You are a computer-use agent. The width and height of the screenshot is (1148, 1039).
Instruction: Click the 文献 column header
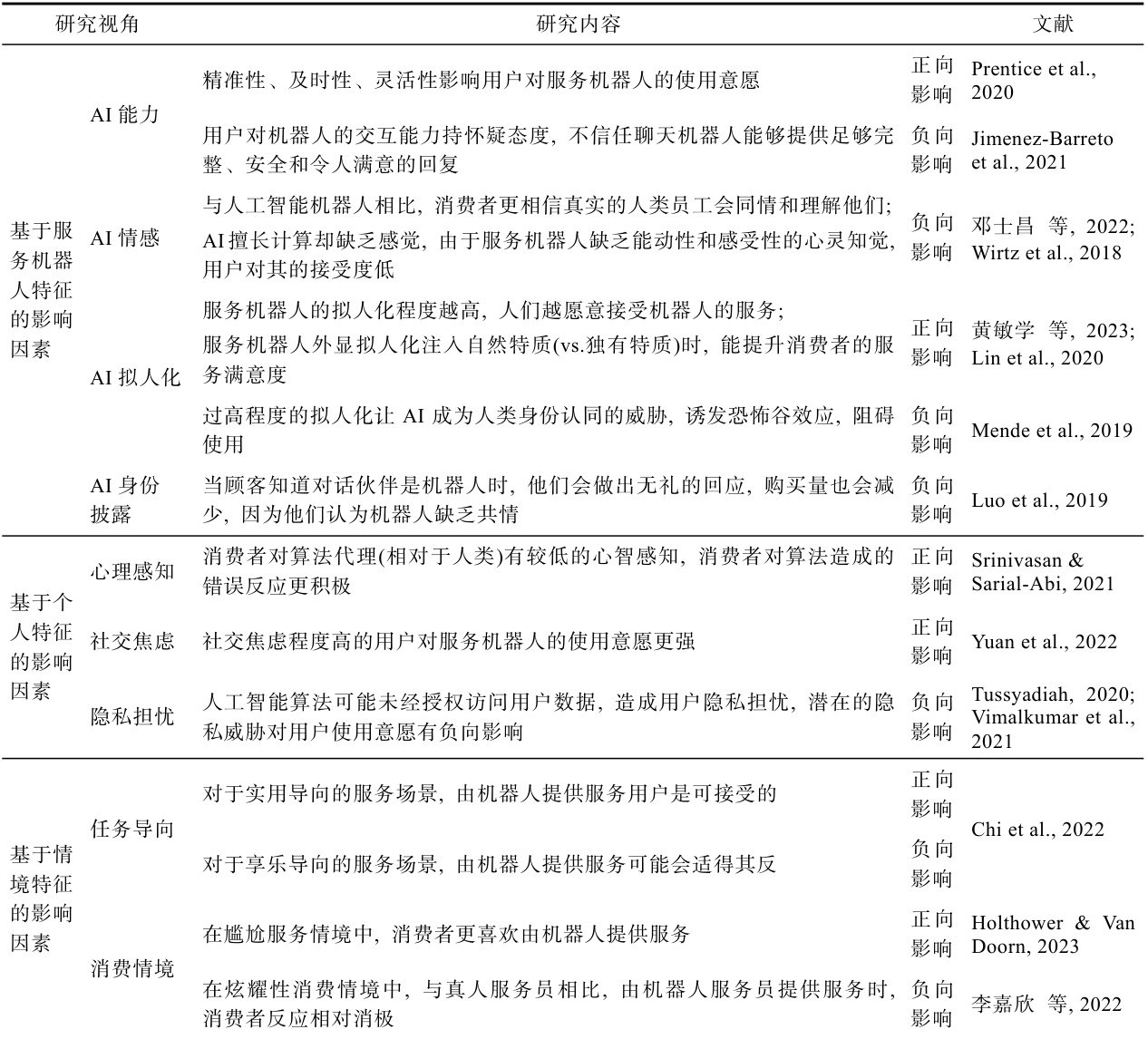(x=1052, y=24)
